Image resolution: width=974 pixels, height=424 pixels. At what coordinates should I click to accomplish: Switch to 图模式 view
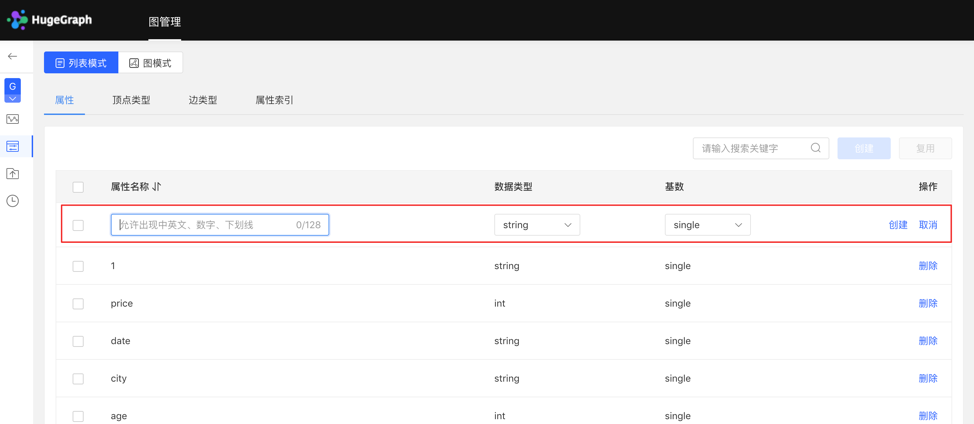(x=150, y=63)
